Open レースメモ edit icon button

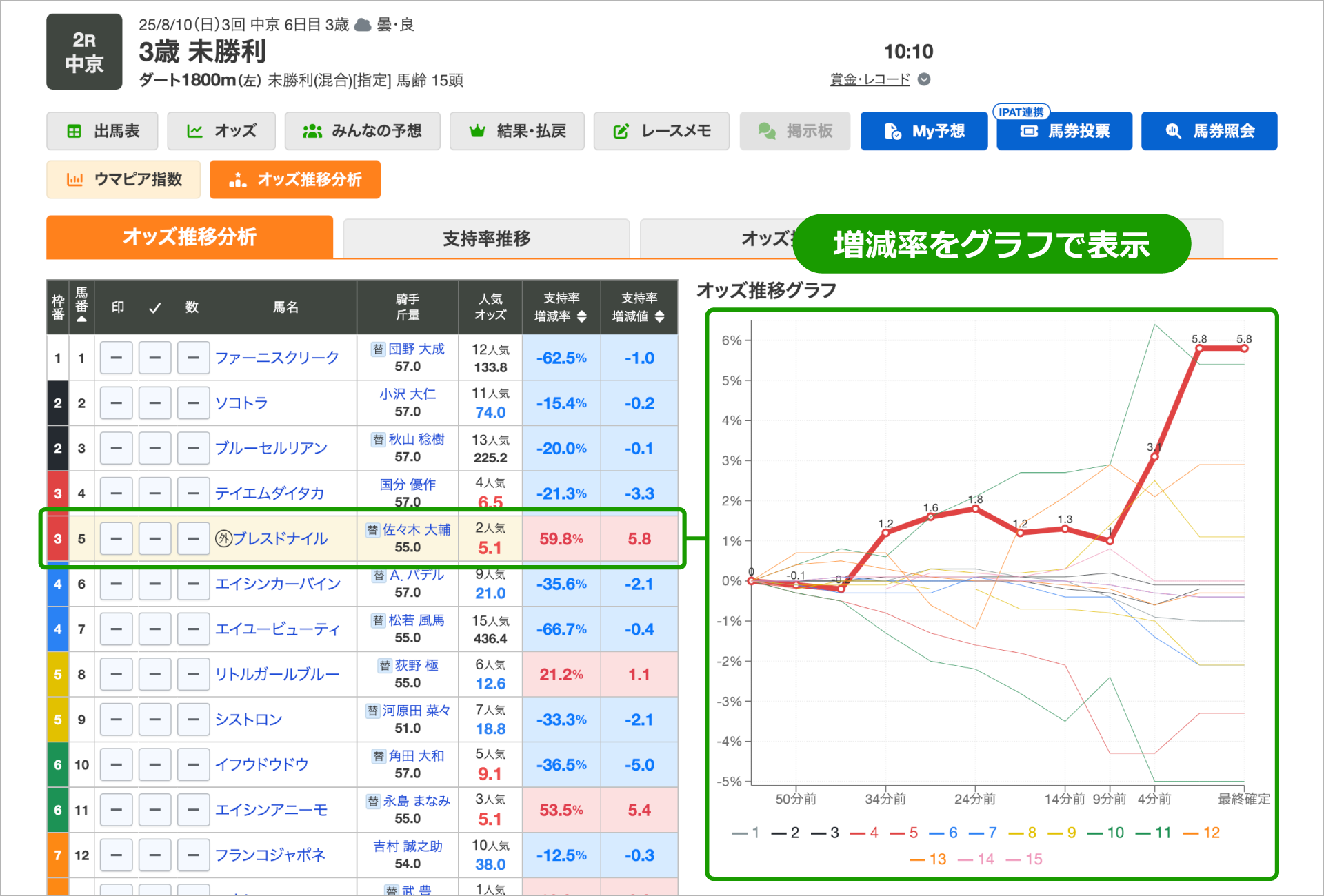661,131
